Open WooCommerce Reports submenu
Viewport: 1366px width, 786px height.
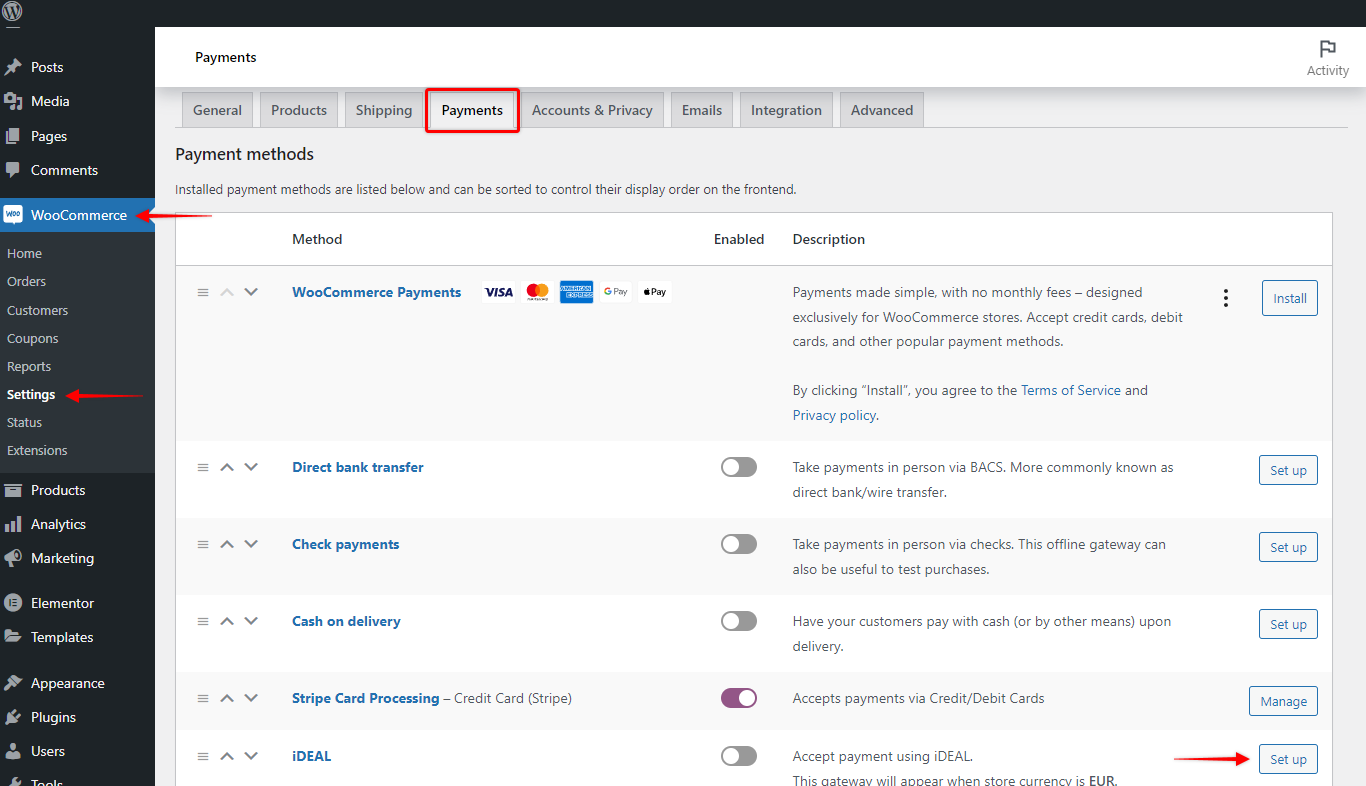(x=29, y=366)
